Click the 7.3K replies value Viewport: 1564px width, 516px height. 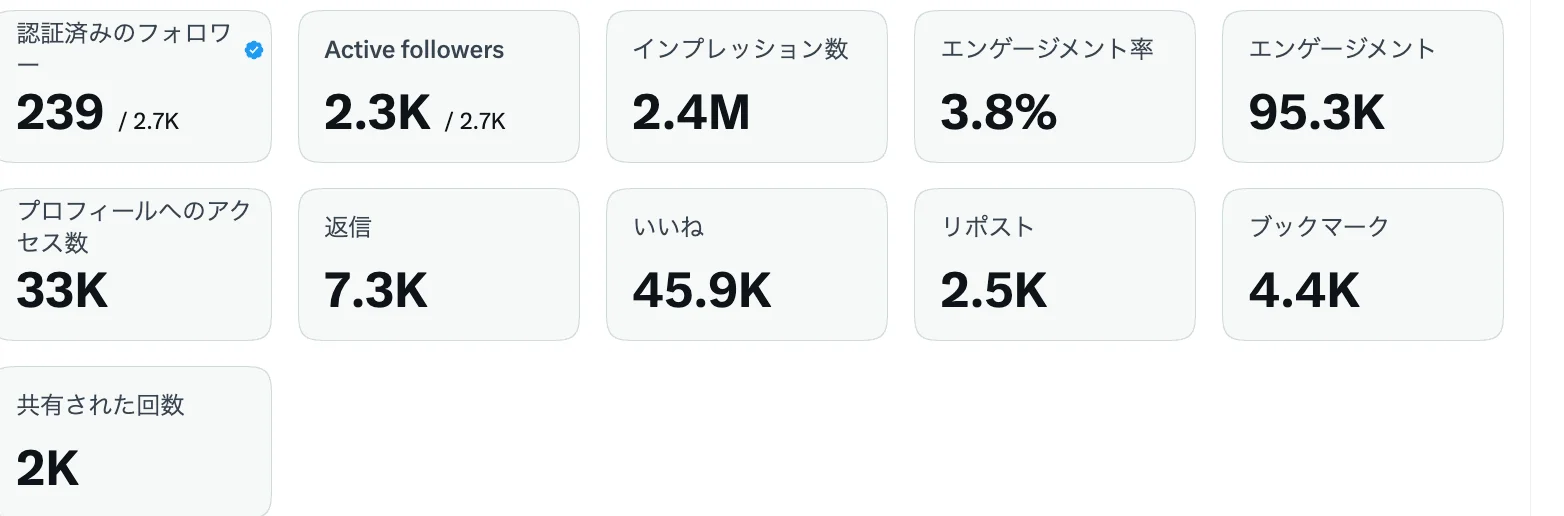pyautogui.click(x=376, y=291)
